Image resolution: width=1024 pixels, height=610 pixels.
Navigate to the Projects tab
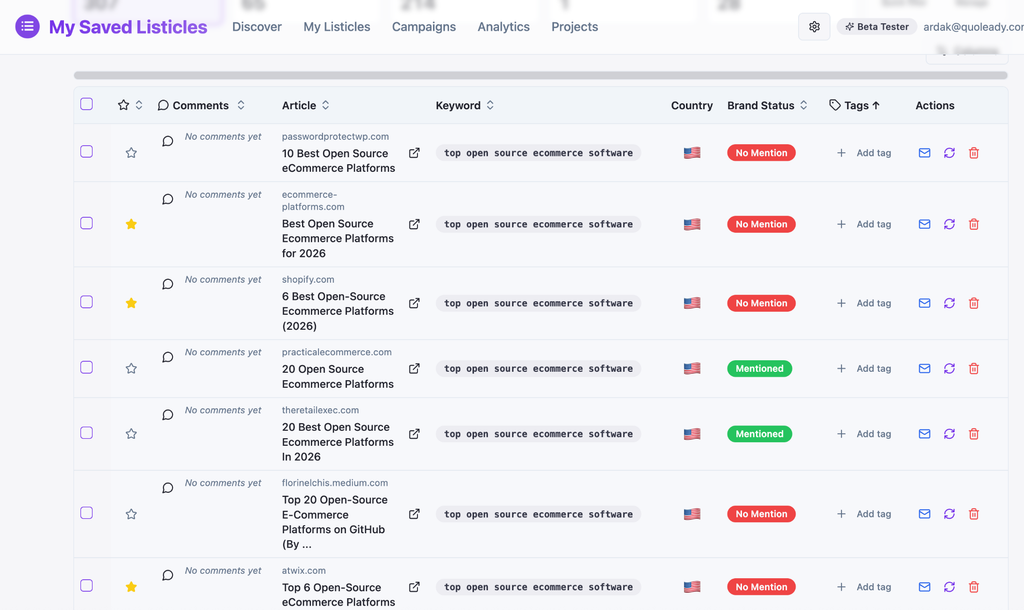click(x=575, y=27)
